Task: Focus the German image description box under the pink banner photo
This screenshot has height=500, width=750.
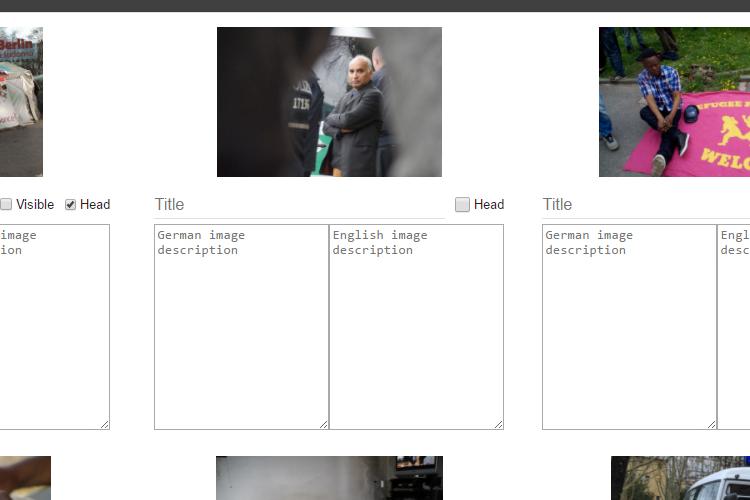Action: pyautogui.click(x=629, y=327)
